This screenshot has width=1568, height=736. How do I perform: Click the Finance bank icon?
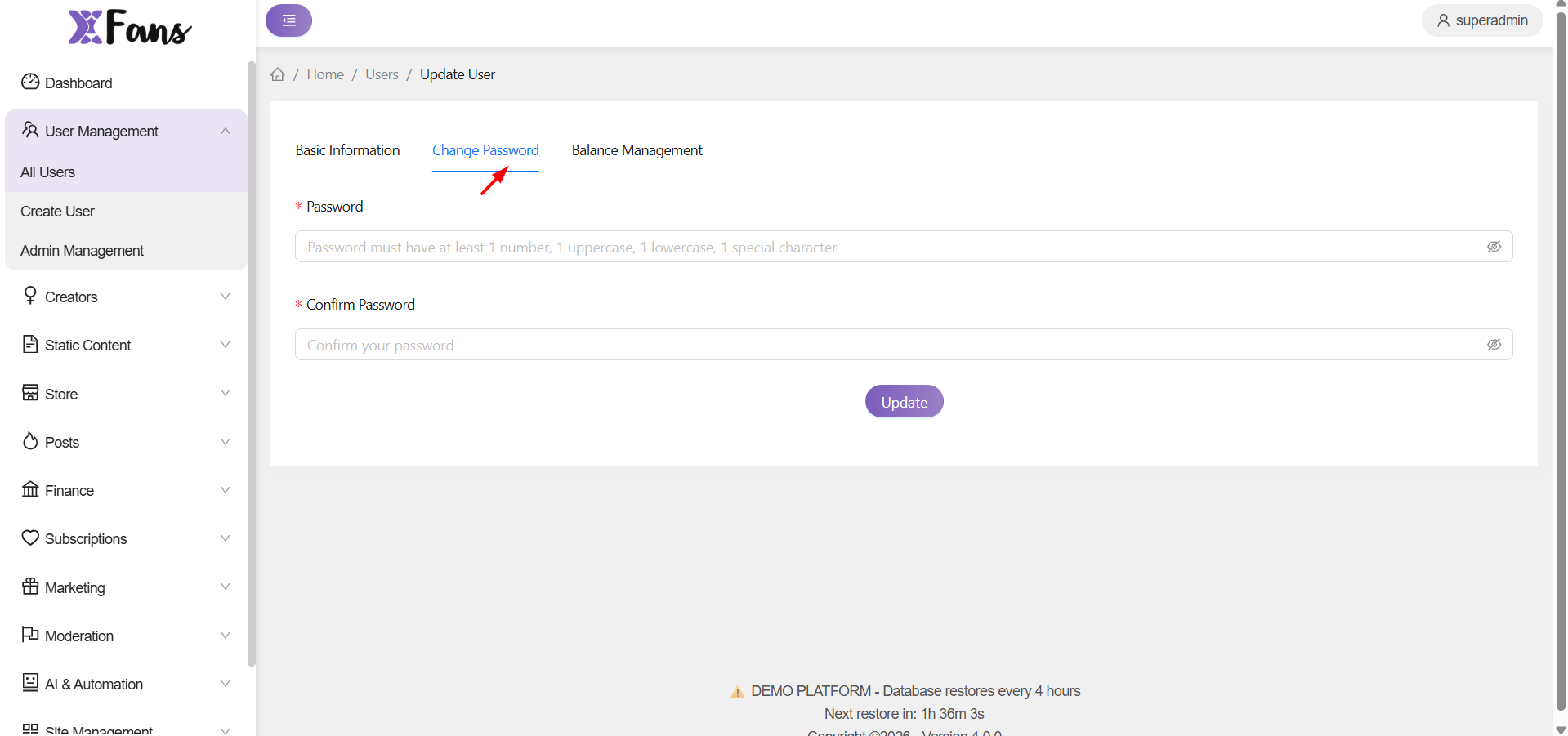pos(30,489)
